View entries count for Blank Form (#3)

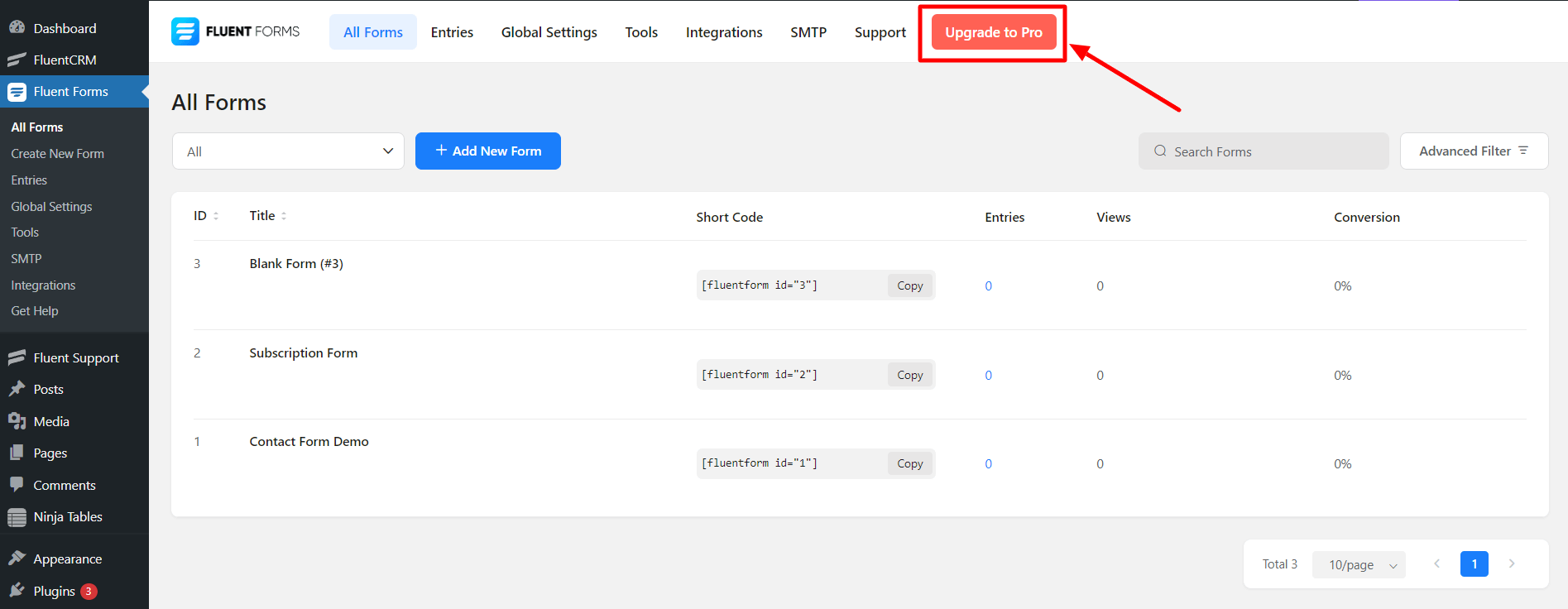pos(988,285)
